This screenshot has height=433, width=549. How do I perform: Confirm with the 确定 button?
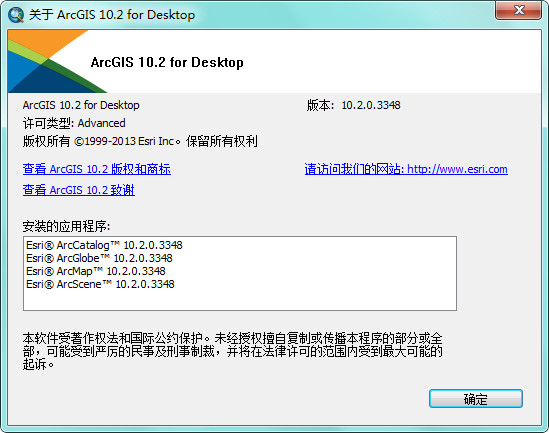(476, 399)
